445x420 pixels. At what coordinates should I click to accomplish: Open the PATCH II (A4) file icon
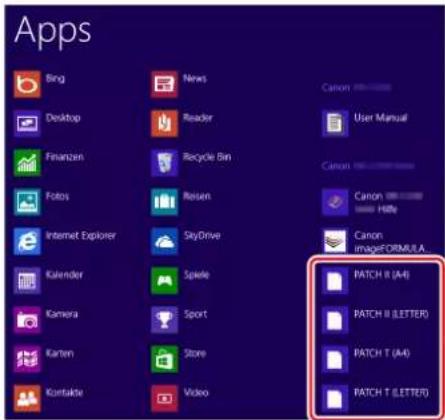[335, 281]
